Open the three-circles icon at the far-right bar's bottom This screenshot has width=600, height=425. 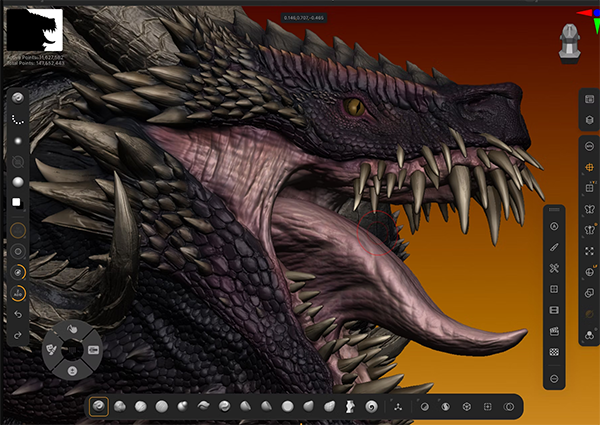(589, 335)
